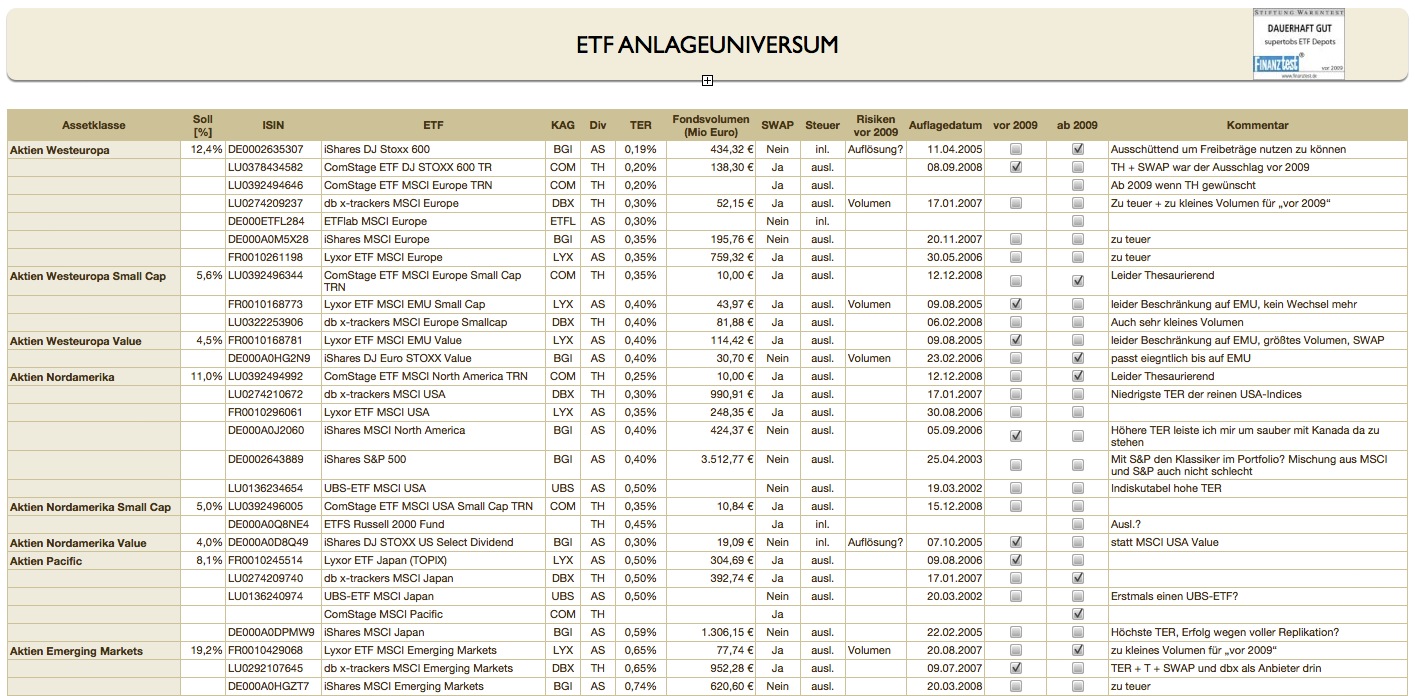1415x696 pixels.
Task: Select the 'Aktien Westeuropa' asset class cell
Action: [x=94, y=149]
